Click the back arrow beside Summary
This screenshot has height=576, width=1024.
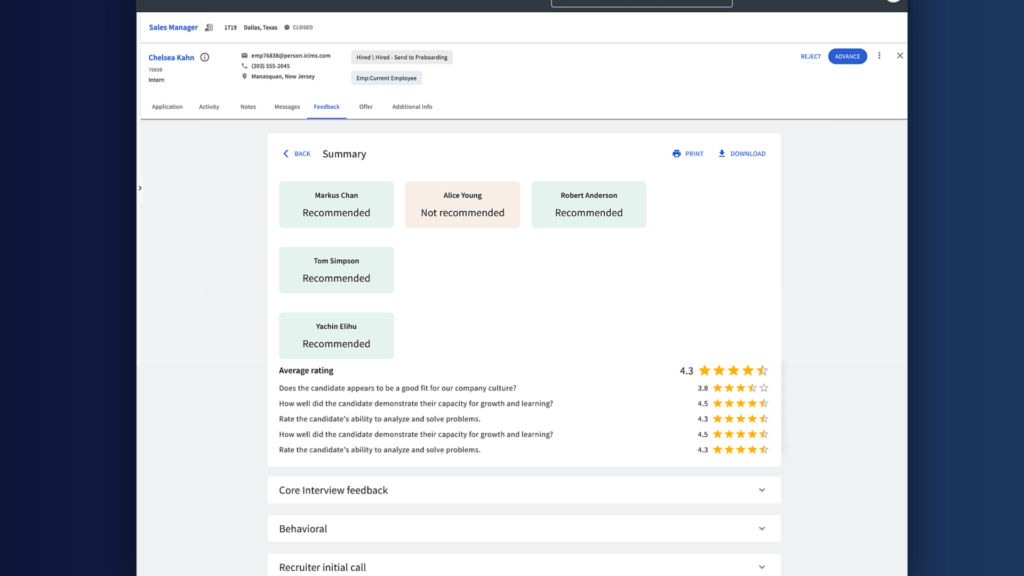[x=286, y=154]
